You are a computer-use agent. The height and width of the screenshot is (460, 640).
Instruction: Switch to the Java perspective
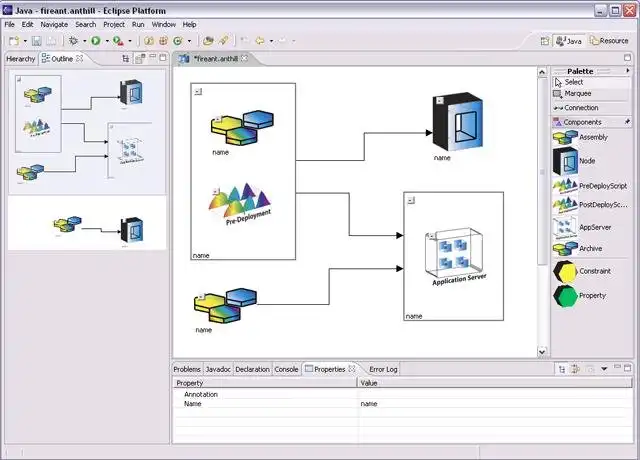[569, 41]
